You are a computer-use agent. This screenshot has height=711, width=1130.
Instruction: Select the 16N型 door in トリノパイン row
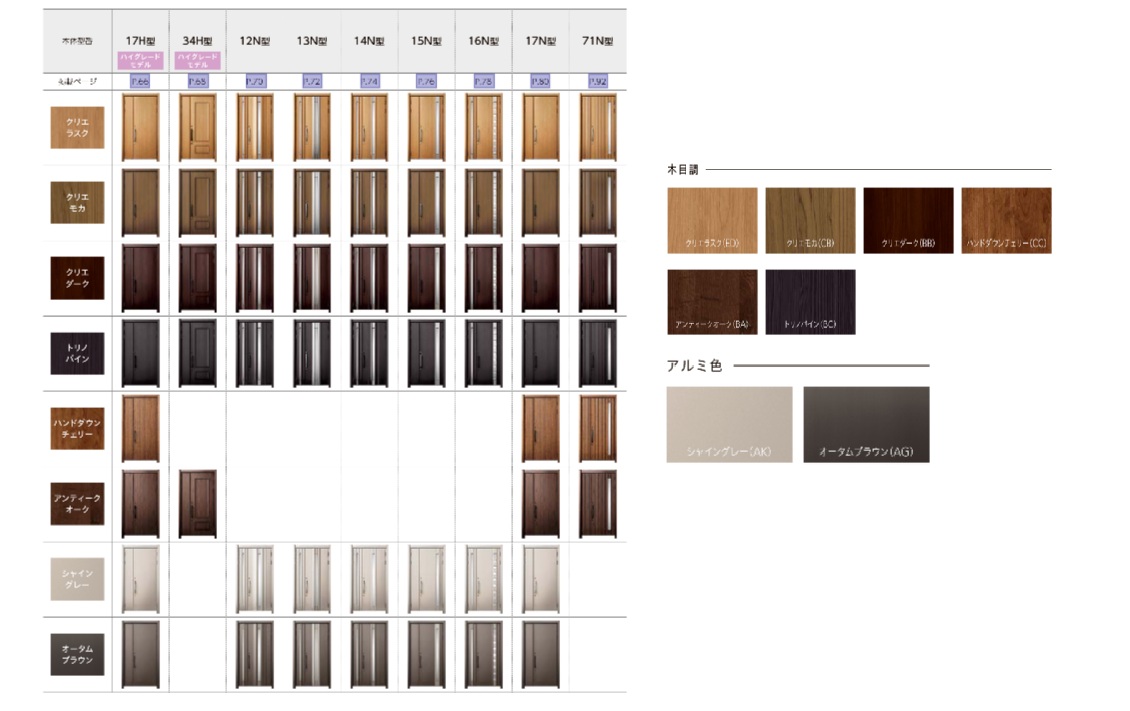point(484,354)
